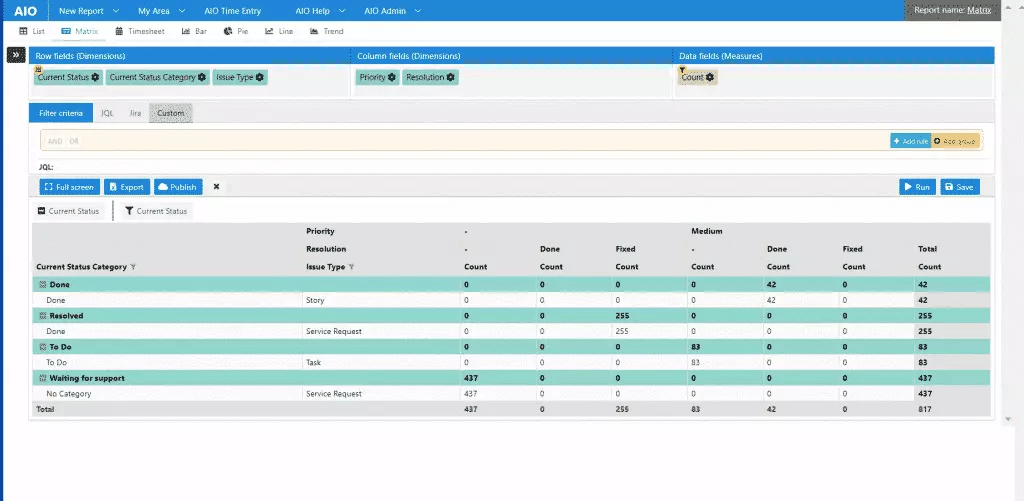Screen dimensions: 1024x501
Task: Open gear settings on Priority field
Action: coord(392,77)
